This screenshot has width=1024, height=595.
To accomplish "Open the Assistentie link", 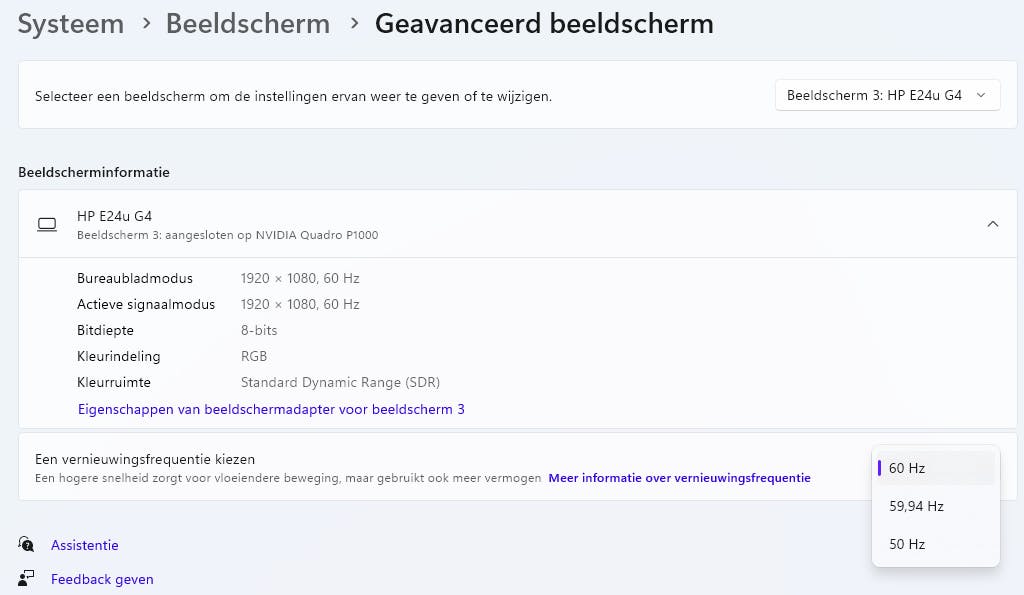I will pos(85,545).
